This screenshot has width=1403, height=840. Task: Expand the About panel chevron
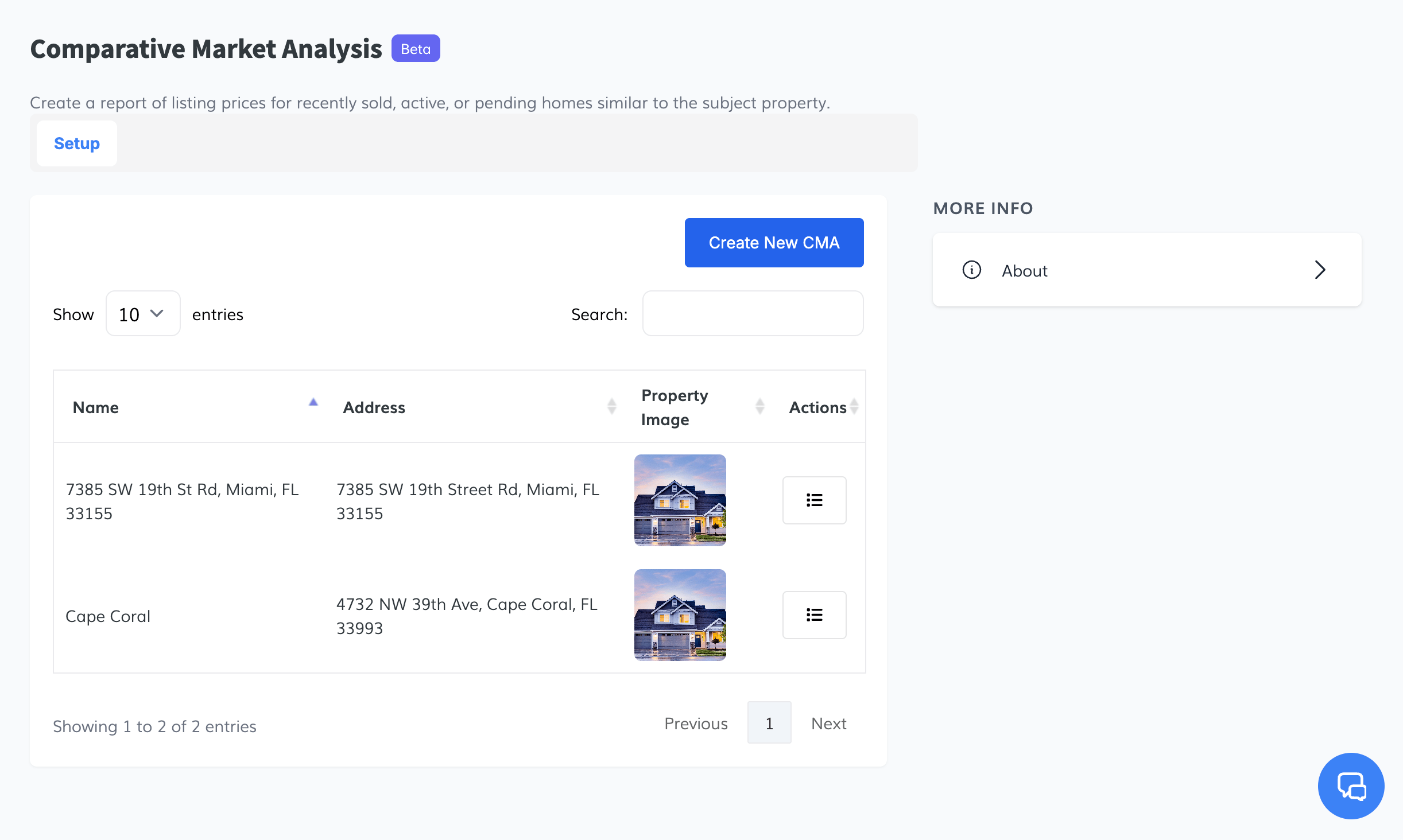point(1320,270)
